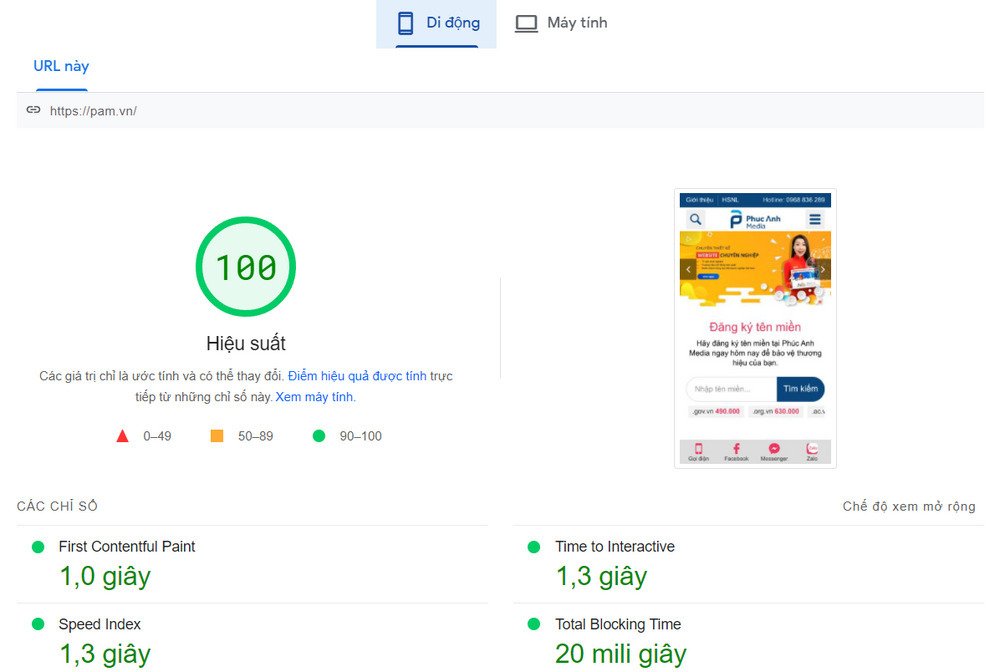Open Chế độ xem mở rộng expanded view
The width and height of the screenshot is (1000, 672).
pos(908,506)
